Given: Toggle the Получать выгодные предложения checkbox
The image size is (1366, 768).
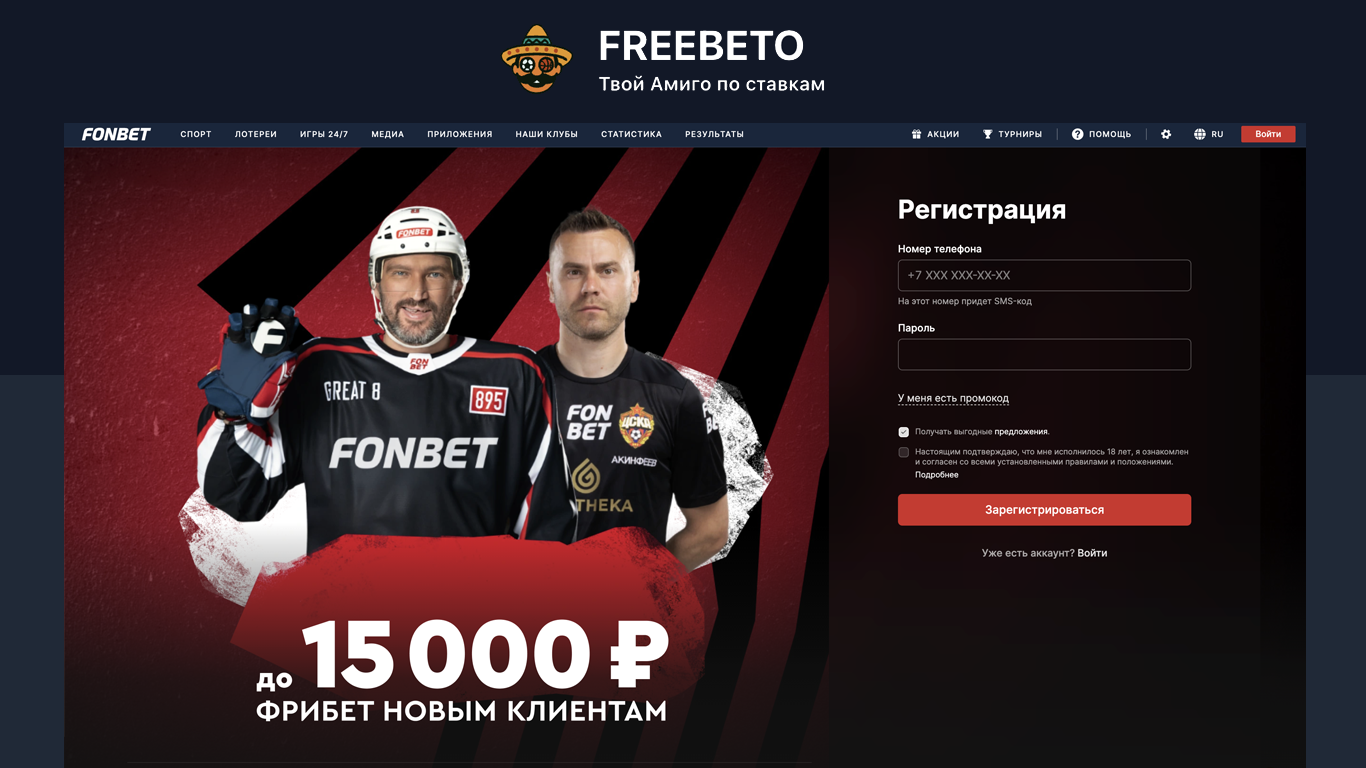Looking at the screenshot, I should (904, 432).
